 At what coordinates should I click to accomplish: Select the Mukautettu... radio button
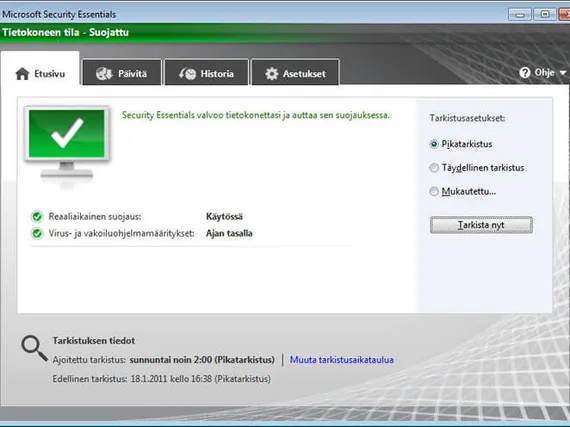(434, 191)
